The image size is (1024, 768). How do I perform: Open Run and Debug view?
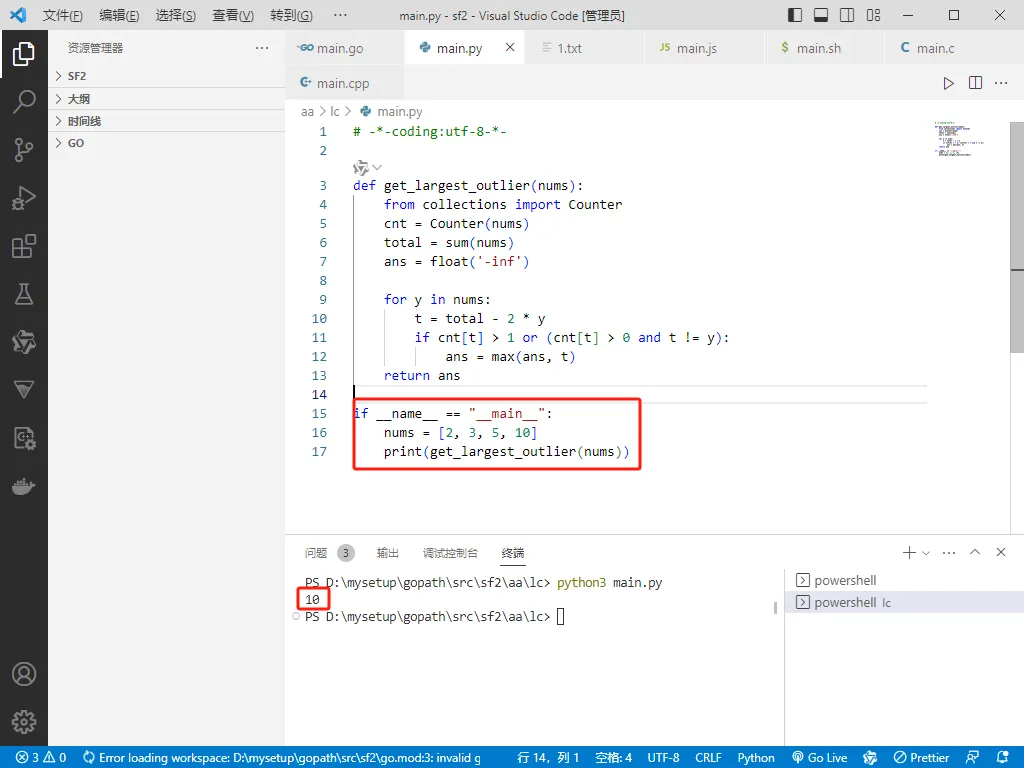24,198
